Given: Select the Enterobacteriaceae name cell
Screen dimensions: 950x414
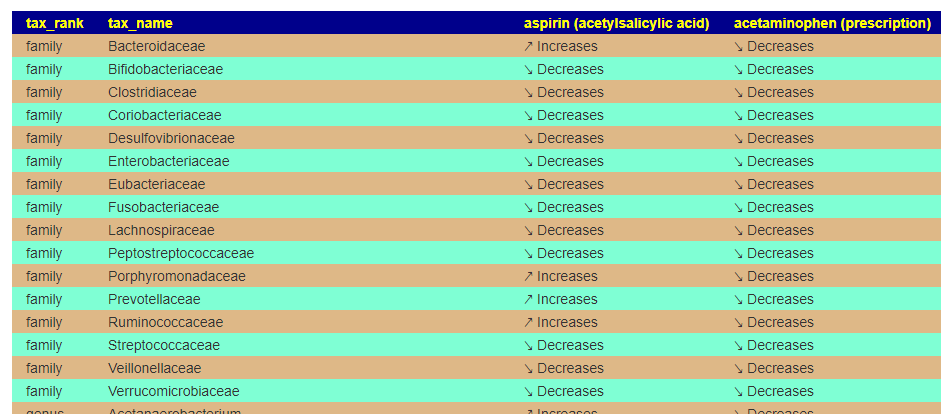Looking at the screenshot, I should click(x=168, y=161).
